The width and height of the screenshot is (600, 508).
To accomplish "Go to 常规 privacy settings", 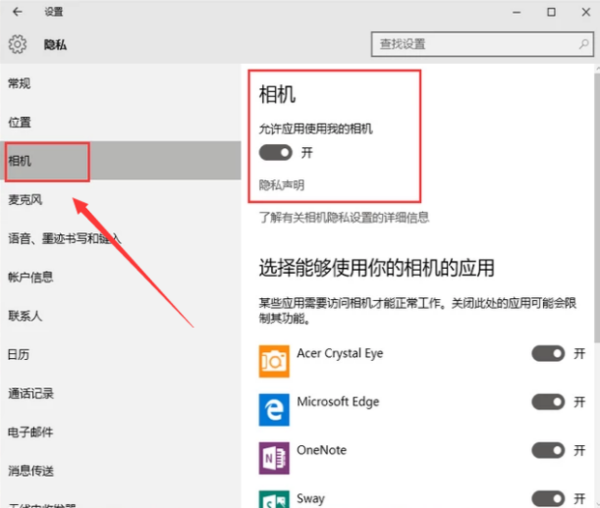I will pyautogui.click(x=20, y=83).
